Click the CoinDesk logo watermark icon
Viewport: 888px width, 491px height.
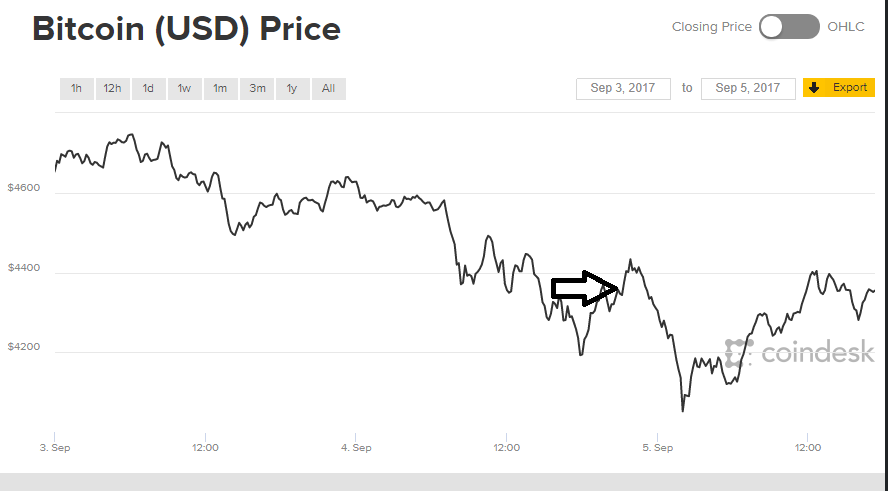click(739, 353)
